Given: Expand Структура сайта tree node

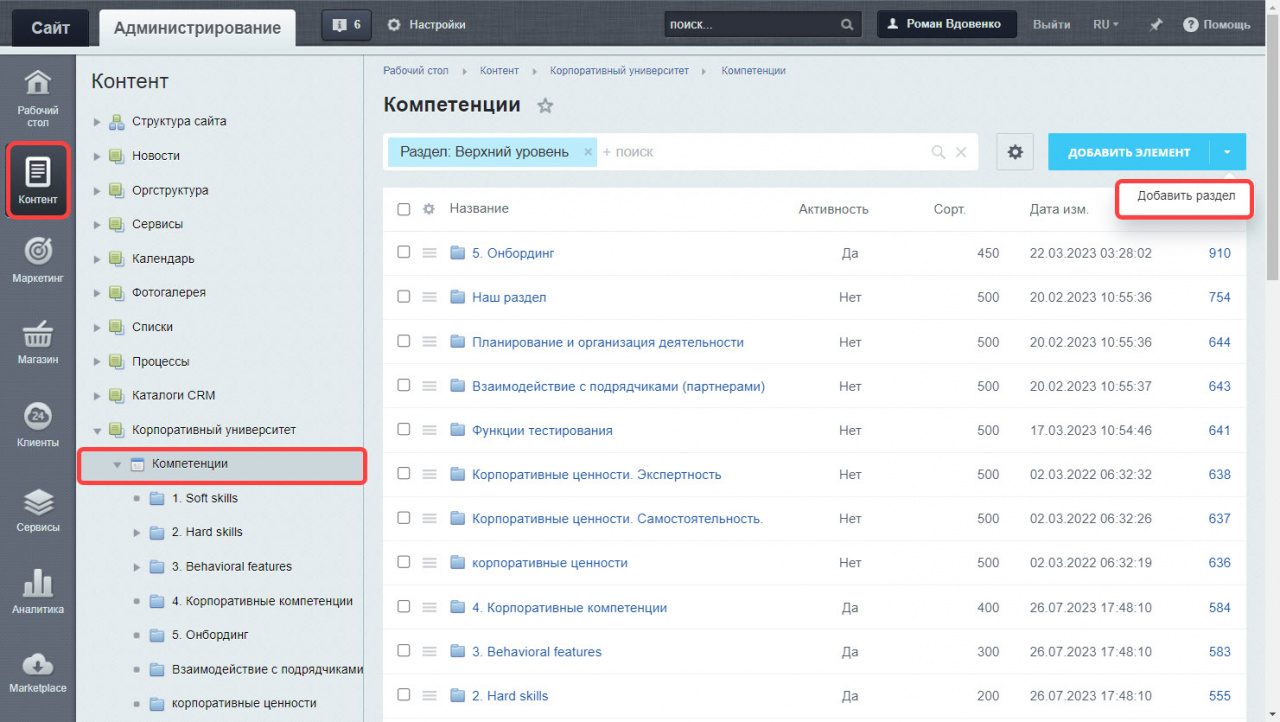Looking at the screenshot, I should [97, 122].
